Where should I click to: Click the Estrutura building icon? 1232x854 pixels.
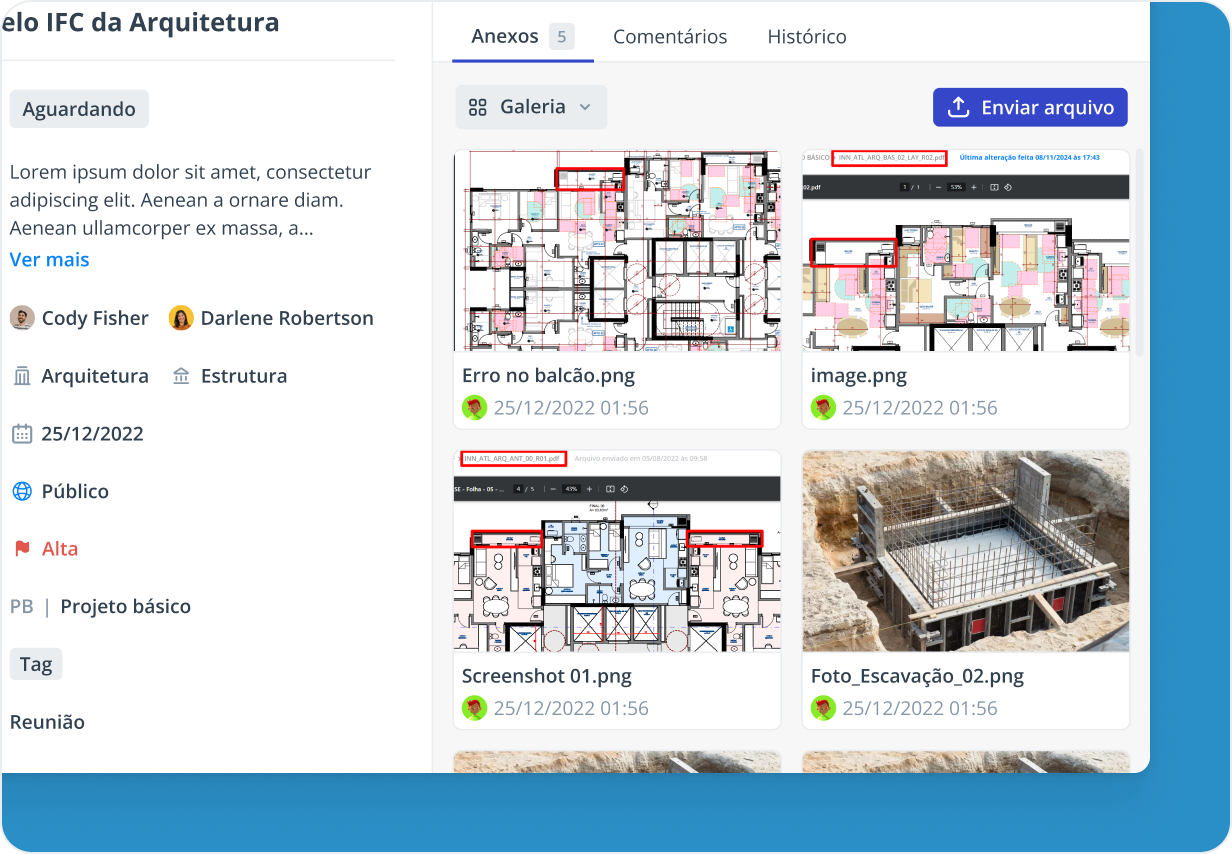pos(181,376)
